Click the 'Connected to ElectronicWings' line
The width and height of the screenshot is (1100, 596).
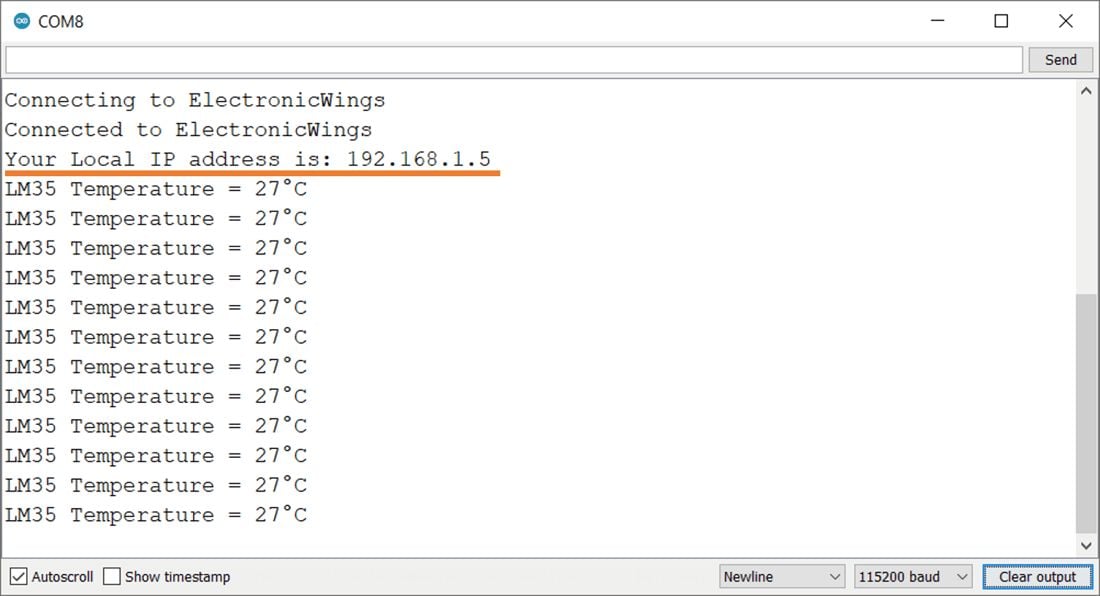pos(188,130)
